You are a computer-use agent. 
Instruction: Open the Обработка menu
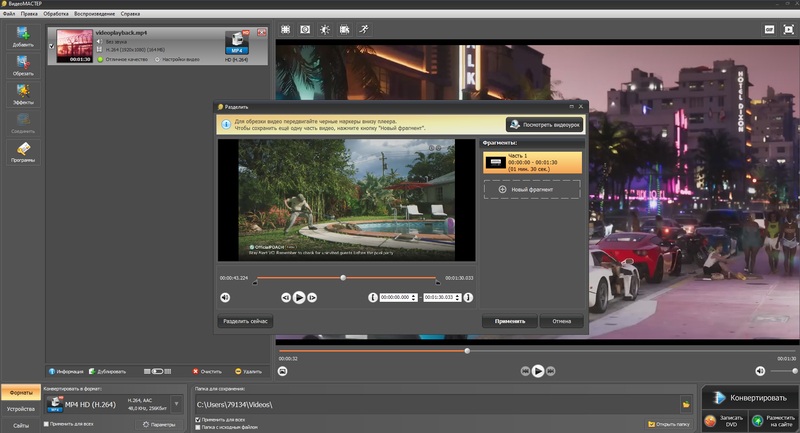point(56,14)
